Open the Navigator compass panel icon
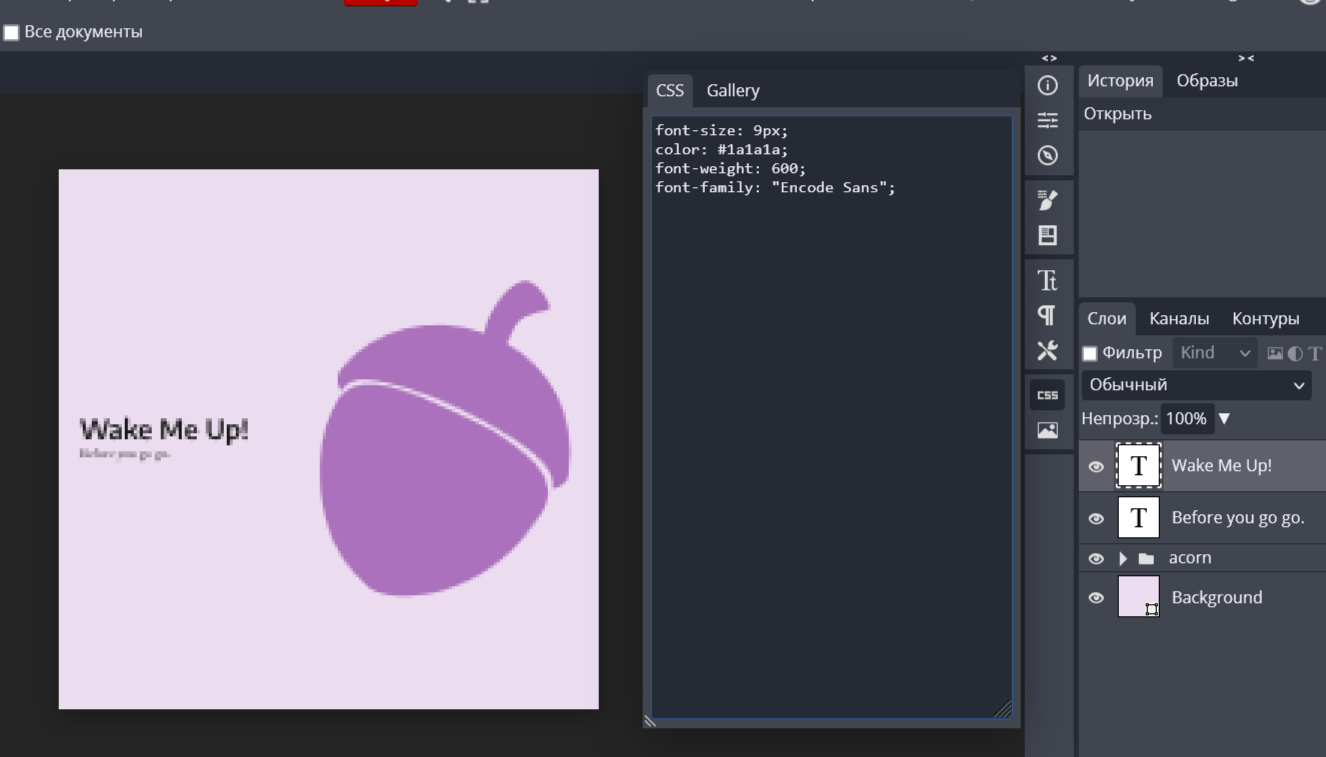The height and width of the screenshot is (757, 1326). click(x=1047, y=155)
